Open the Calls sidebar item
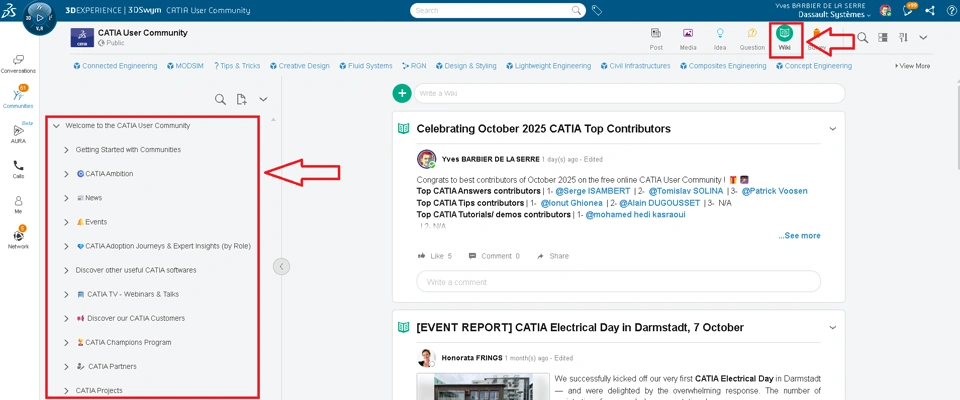 click(18, 169)
